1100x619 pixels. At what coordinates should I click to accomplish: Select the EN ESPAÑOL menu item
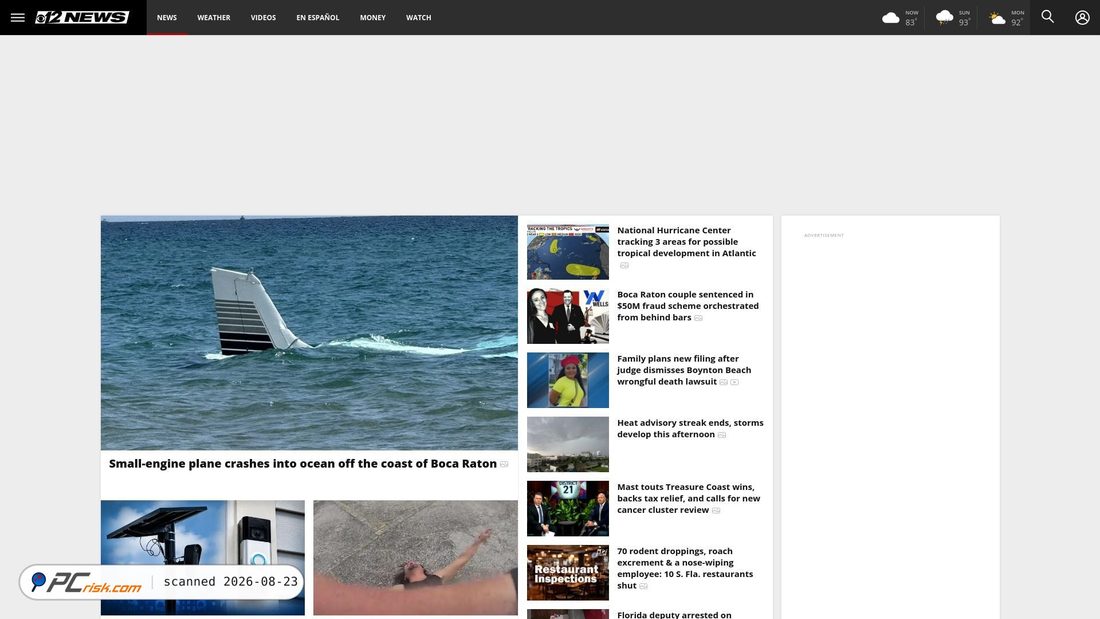coord(317,18)
